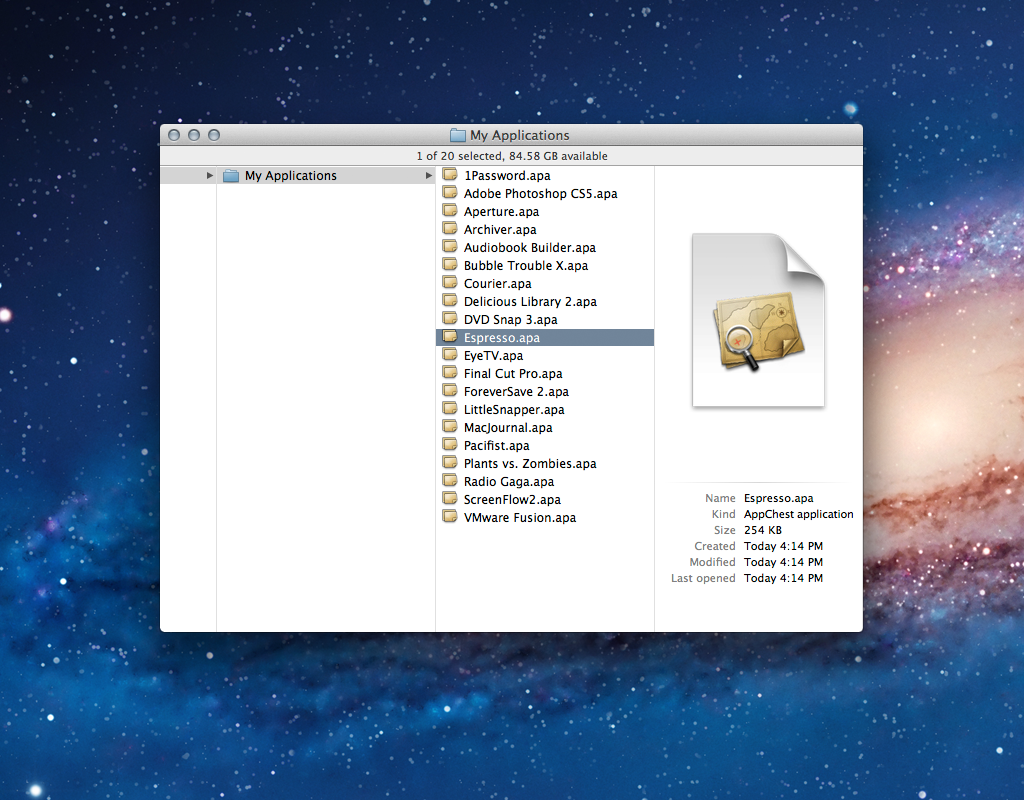Select the LittleSnapper.apa file name
Screen dimensions: 1024x800
point(513,409)
